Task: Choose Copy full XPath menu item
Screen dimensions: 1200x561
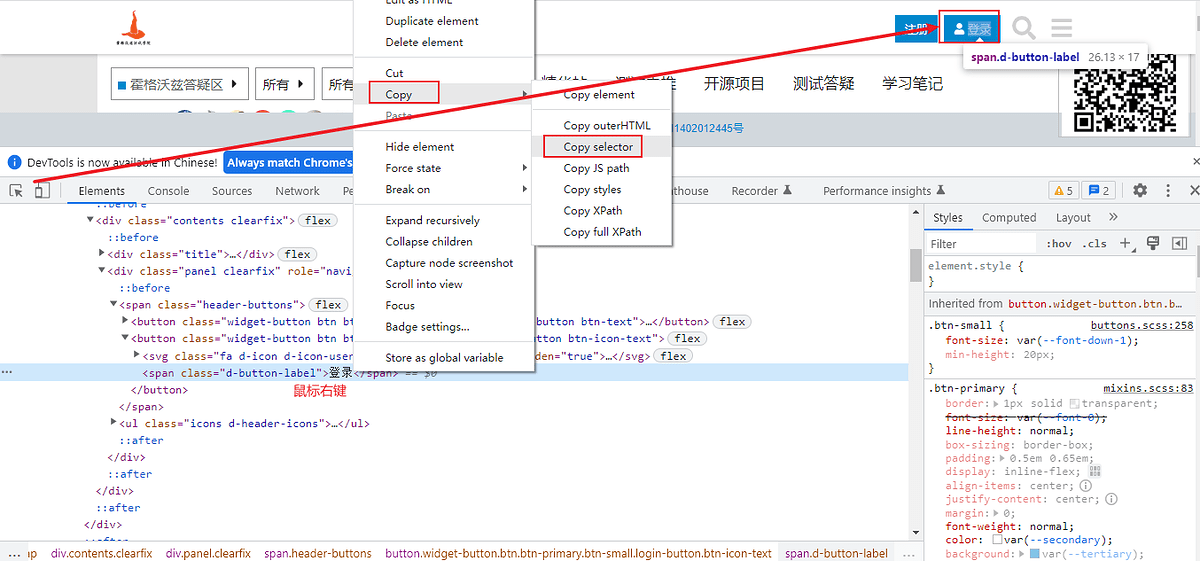Action: click(x=601, y=232)
